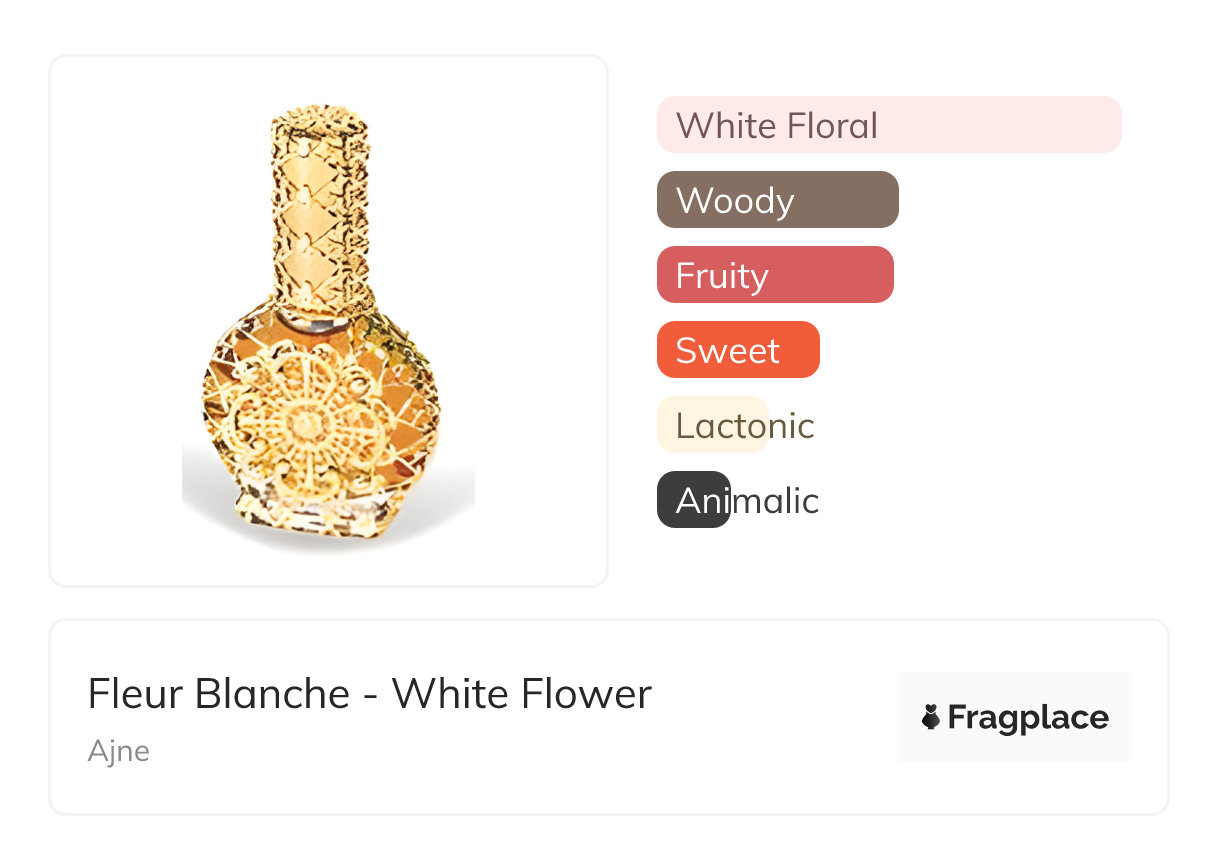Open the Ajne brand name link
The width and height of the screenshot is (1218, 864).
pos(118,751)
